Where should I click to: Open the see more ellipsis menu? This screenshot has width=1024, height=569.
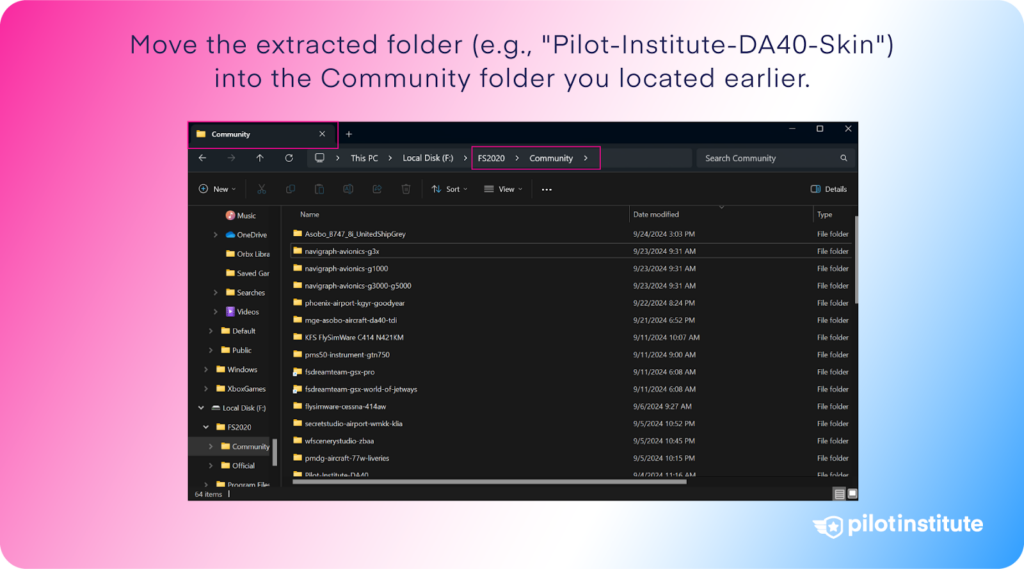coord(547,189)
